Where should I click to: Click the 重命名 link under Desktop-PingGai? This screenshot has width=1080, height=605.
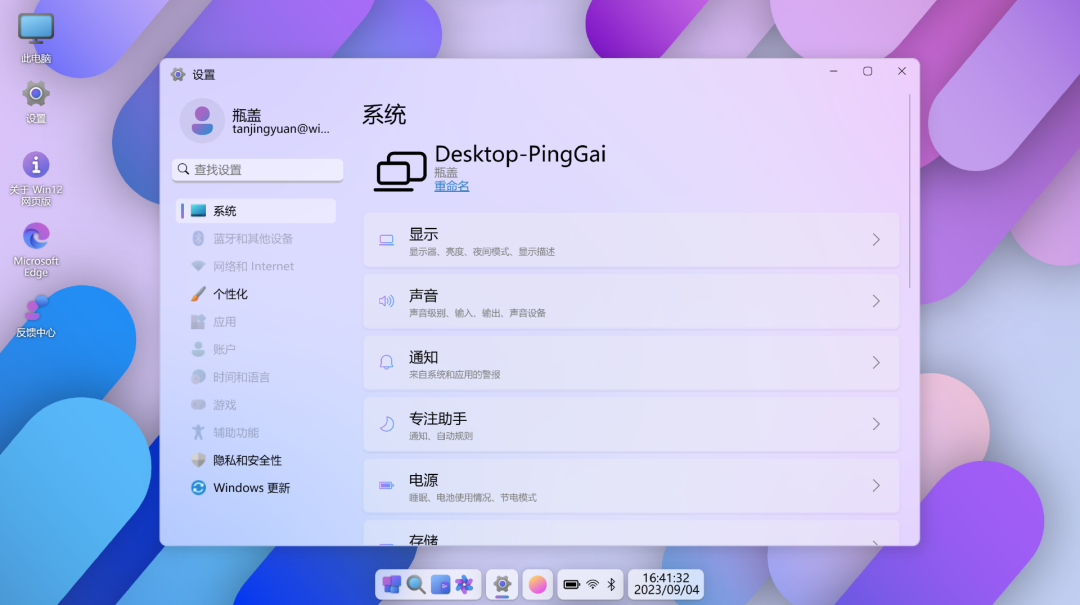coord(451,186)
